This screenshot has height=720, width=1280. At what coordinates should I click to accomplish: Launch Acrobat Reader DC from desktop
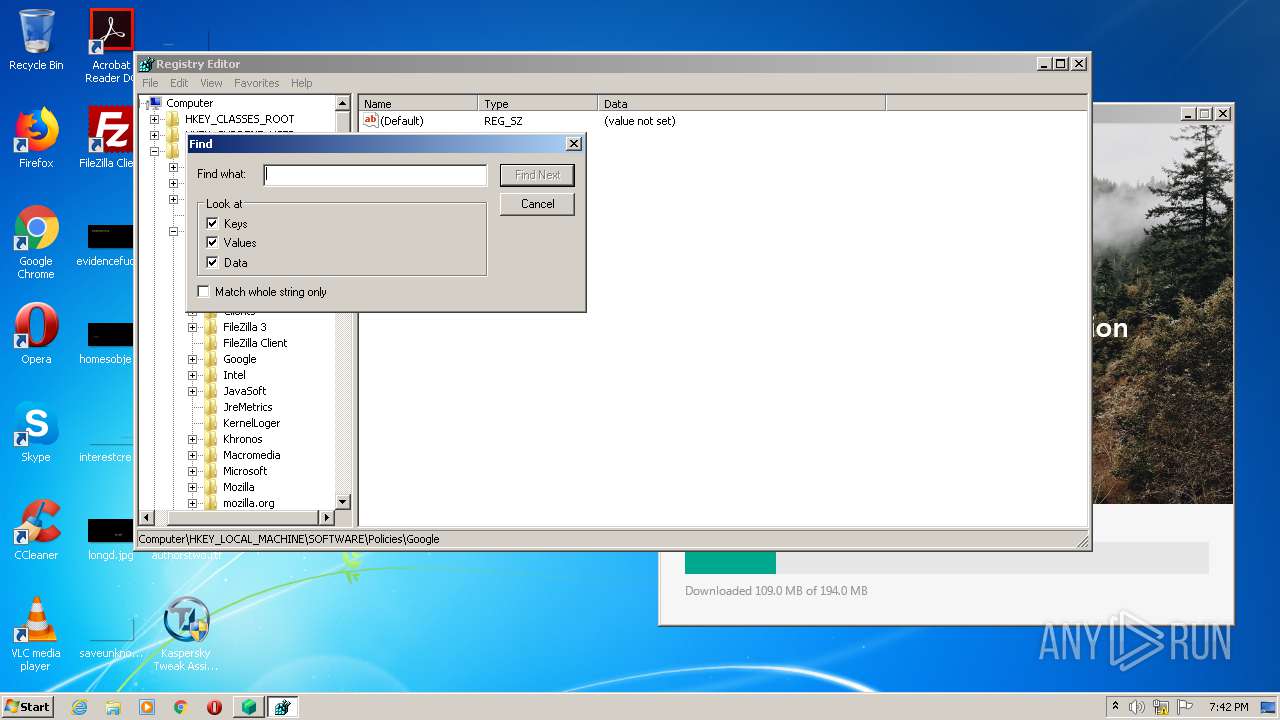(x=111, y=46)
